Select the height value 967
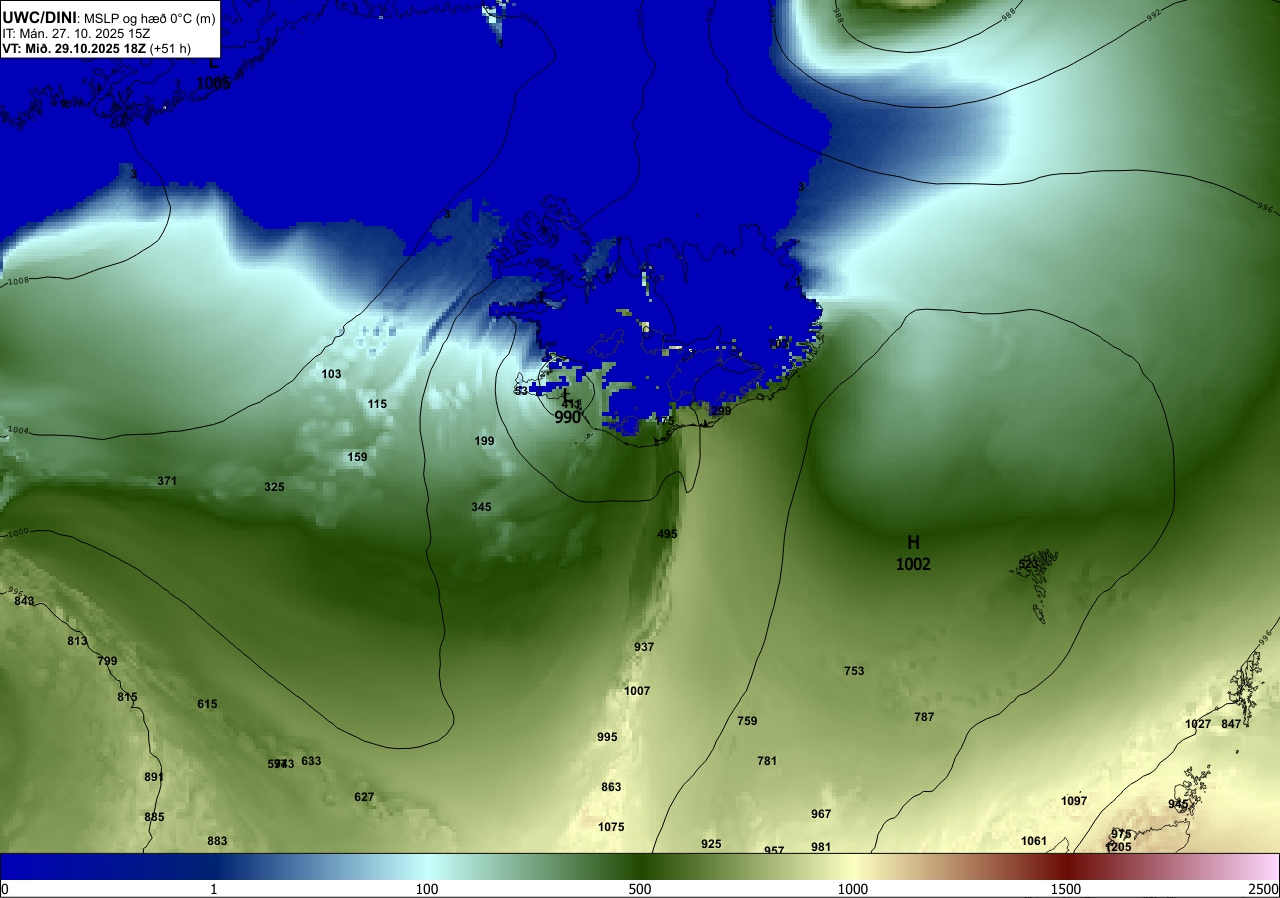Image resolution: width=1280 pixels, height=898 pixels. 821,814
